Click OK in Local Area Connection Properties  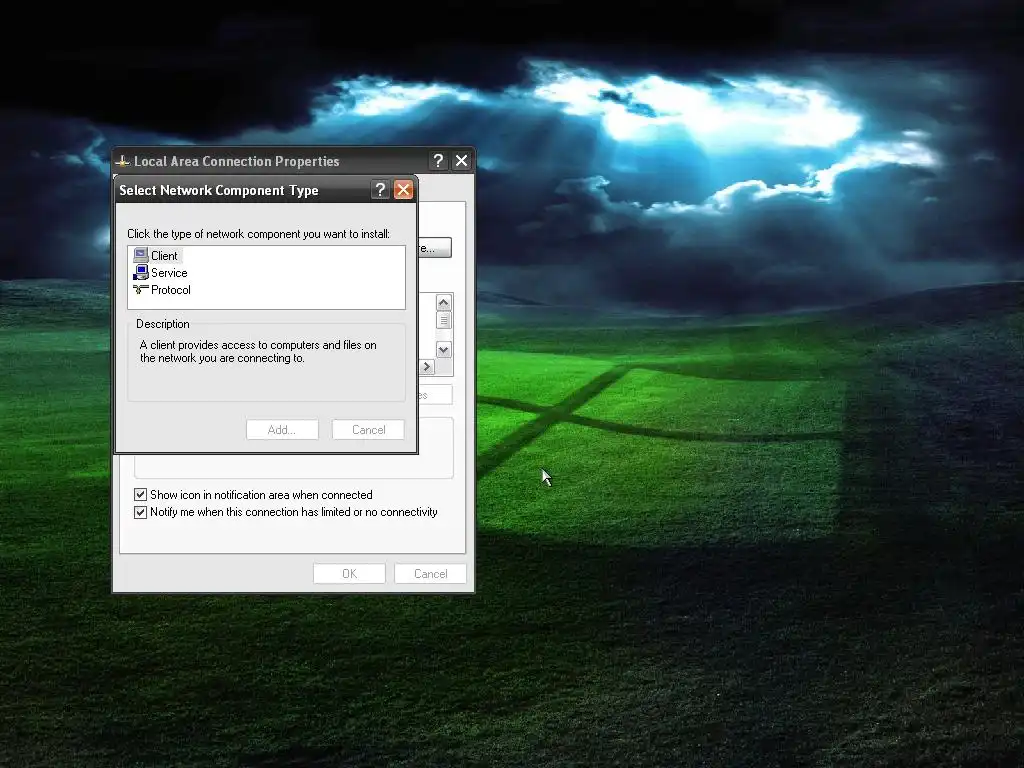coord(349,573)
